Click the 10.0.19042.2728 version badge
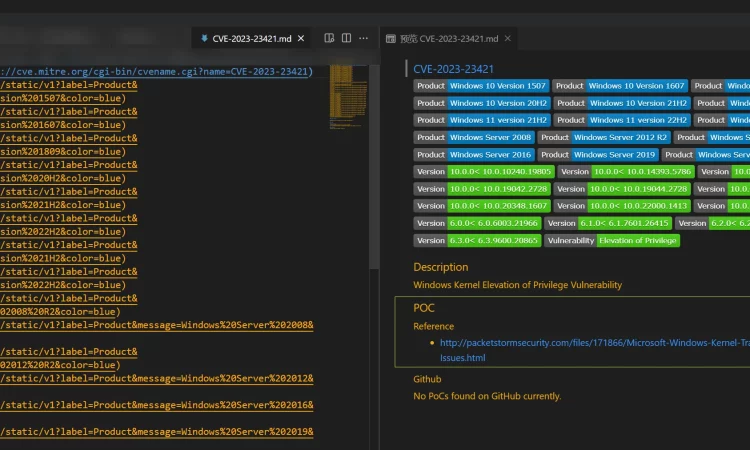 [x=482, y=189]
